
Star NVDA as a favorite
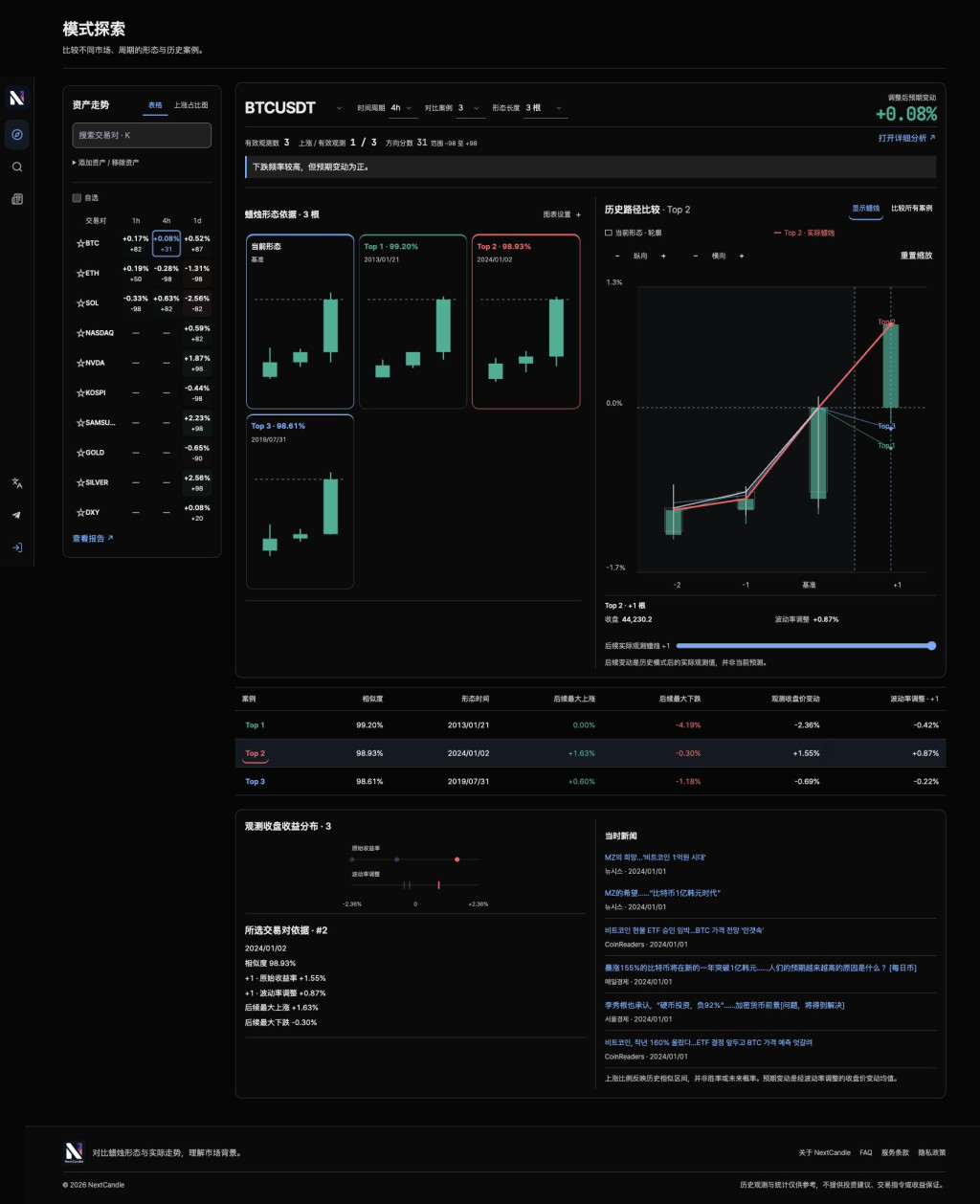80,363
